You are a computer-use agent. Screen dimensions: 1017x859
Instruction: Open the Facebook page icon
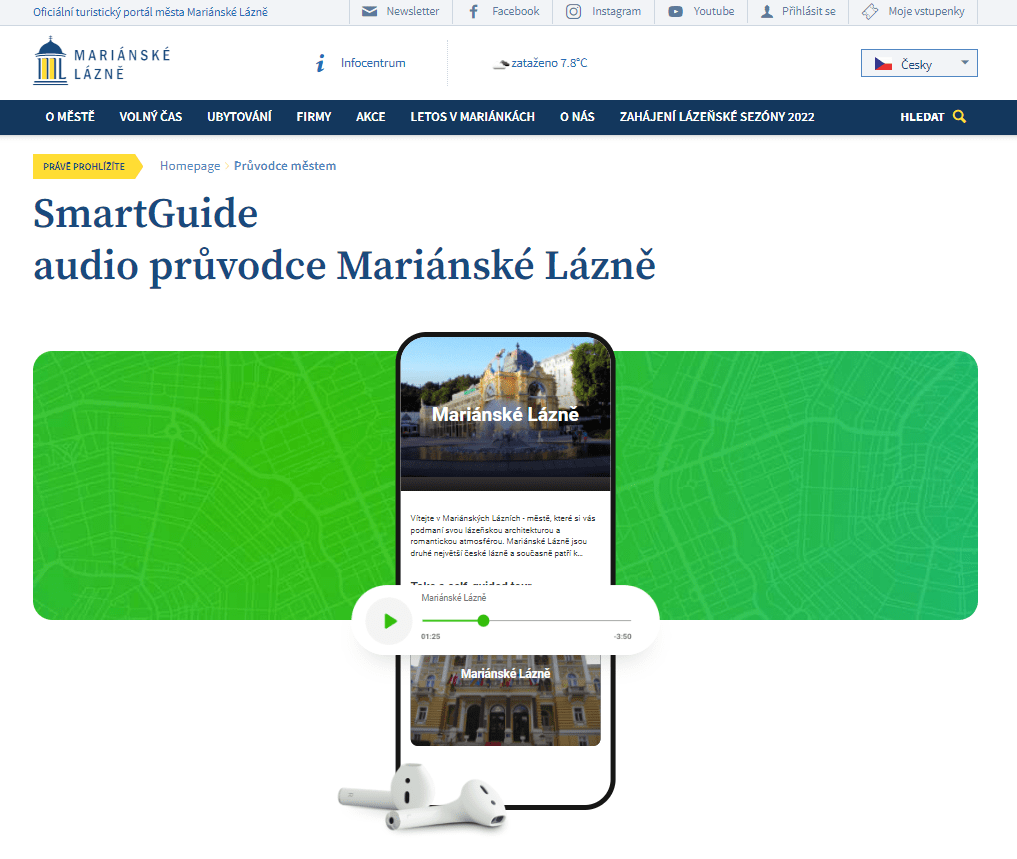471,12
